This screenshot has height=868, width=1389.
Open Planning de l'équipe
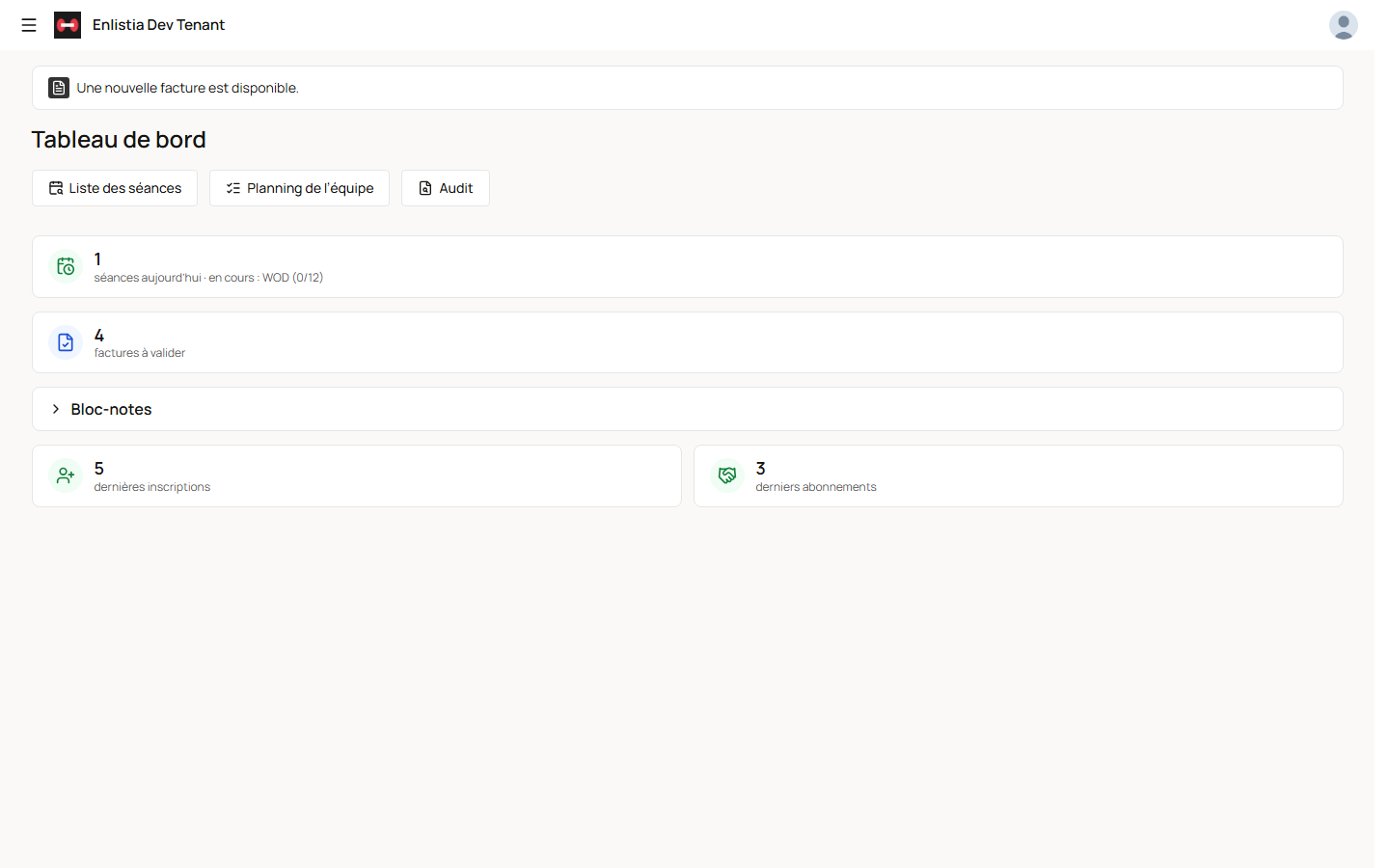point(299,188)
